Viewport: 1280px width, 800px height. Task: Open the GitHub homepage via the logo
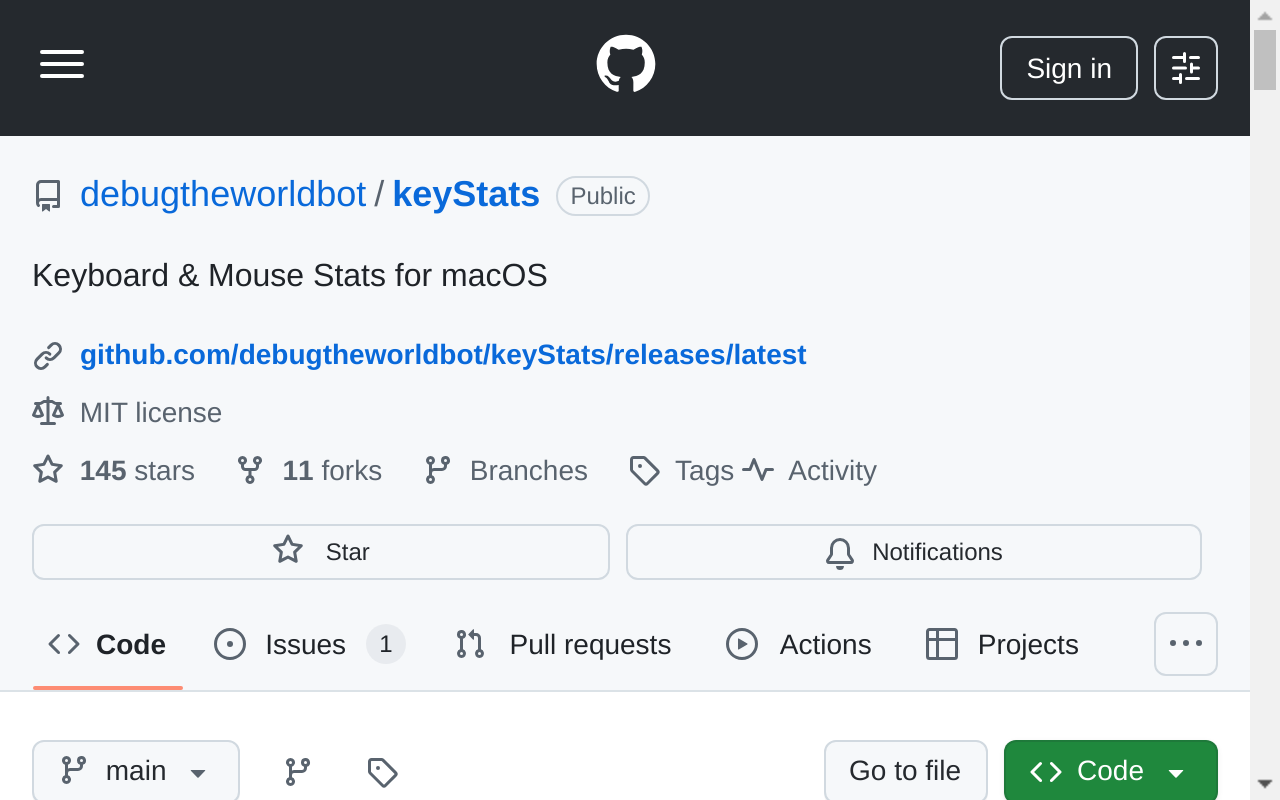coord(625,62)
